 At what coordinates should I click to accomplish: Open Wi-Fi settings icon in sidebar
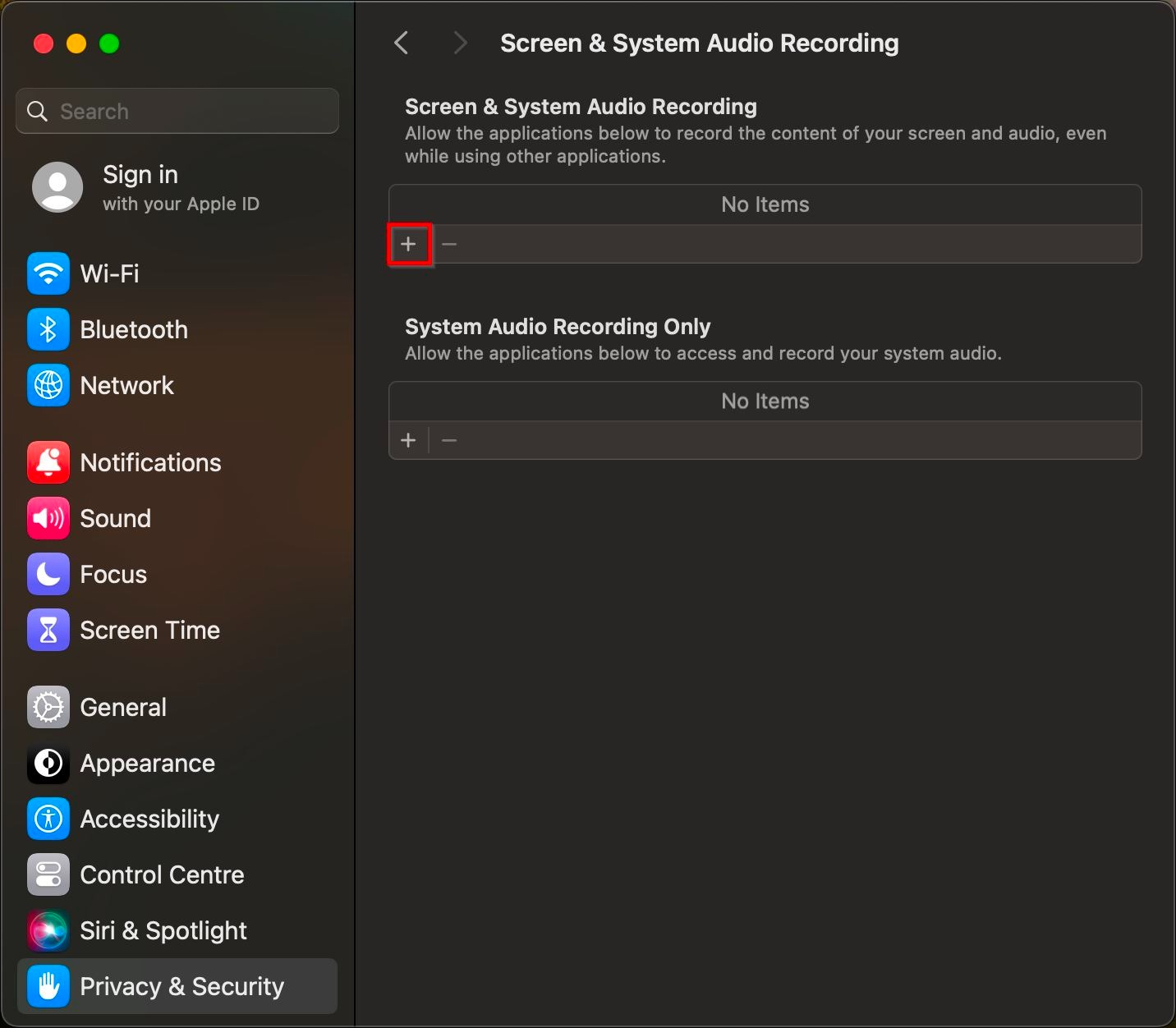pyautogui.click(x=48, y=273)
